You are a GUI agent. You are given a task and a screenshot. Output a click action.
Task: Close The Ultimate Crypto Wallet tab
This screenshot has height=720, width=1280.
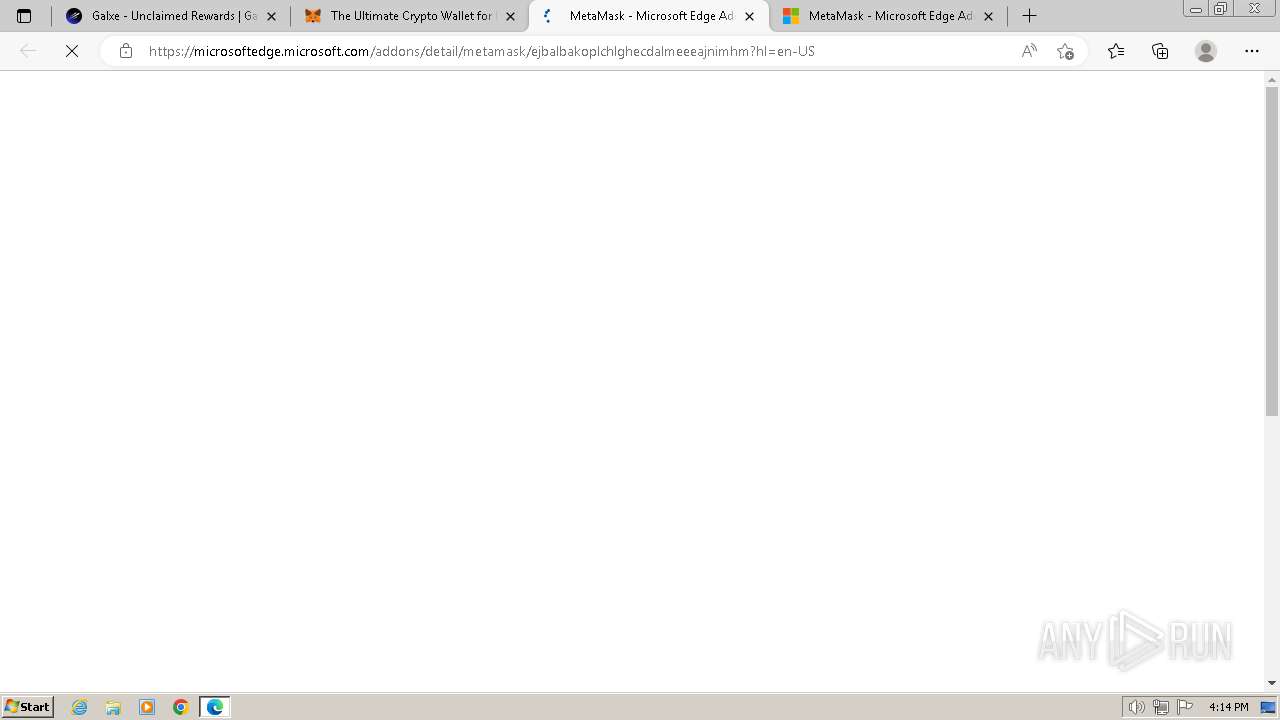[510, 16]
